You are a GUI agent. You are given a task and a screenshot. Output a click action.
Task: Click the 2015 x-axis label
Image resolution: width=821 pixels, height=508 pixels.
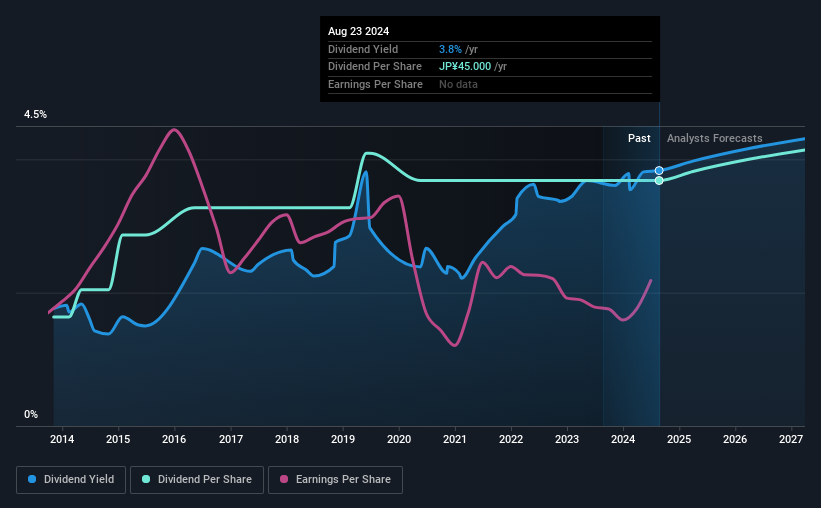pyautogui.click(x=118, y=439)
